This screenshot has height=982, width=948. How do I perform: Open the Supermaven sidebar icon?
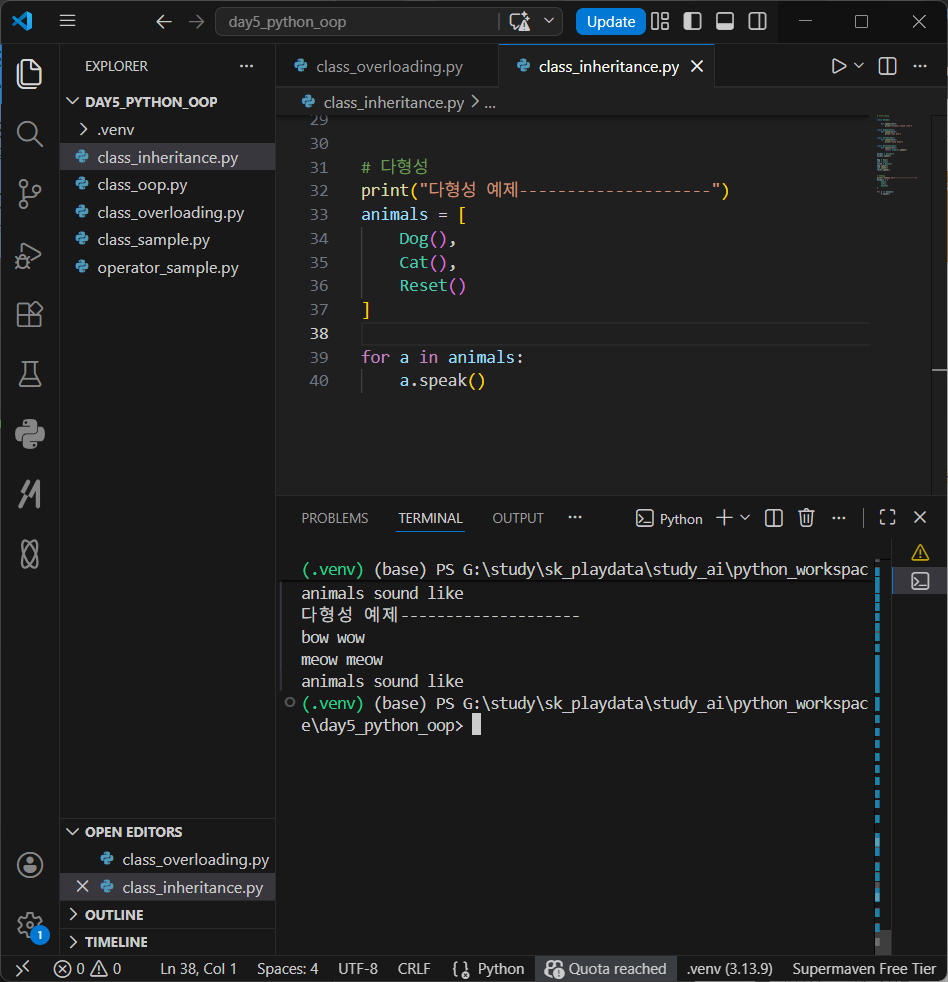pyautogui.click(x=29, y=494)
